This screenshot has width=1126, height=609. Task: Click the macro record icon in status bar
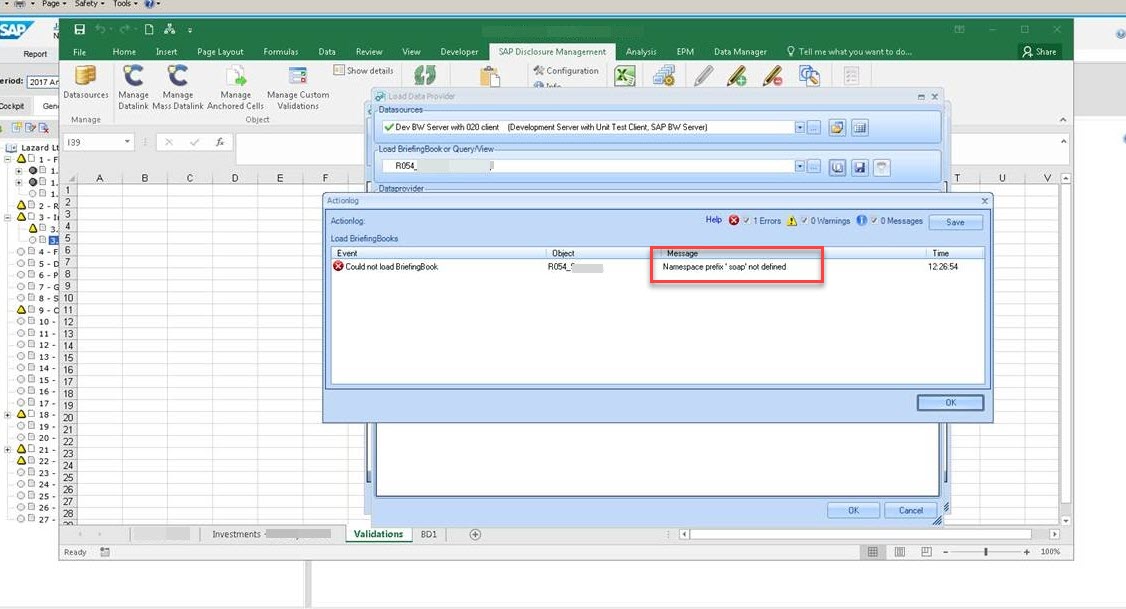[105, 552]
